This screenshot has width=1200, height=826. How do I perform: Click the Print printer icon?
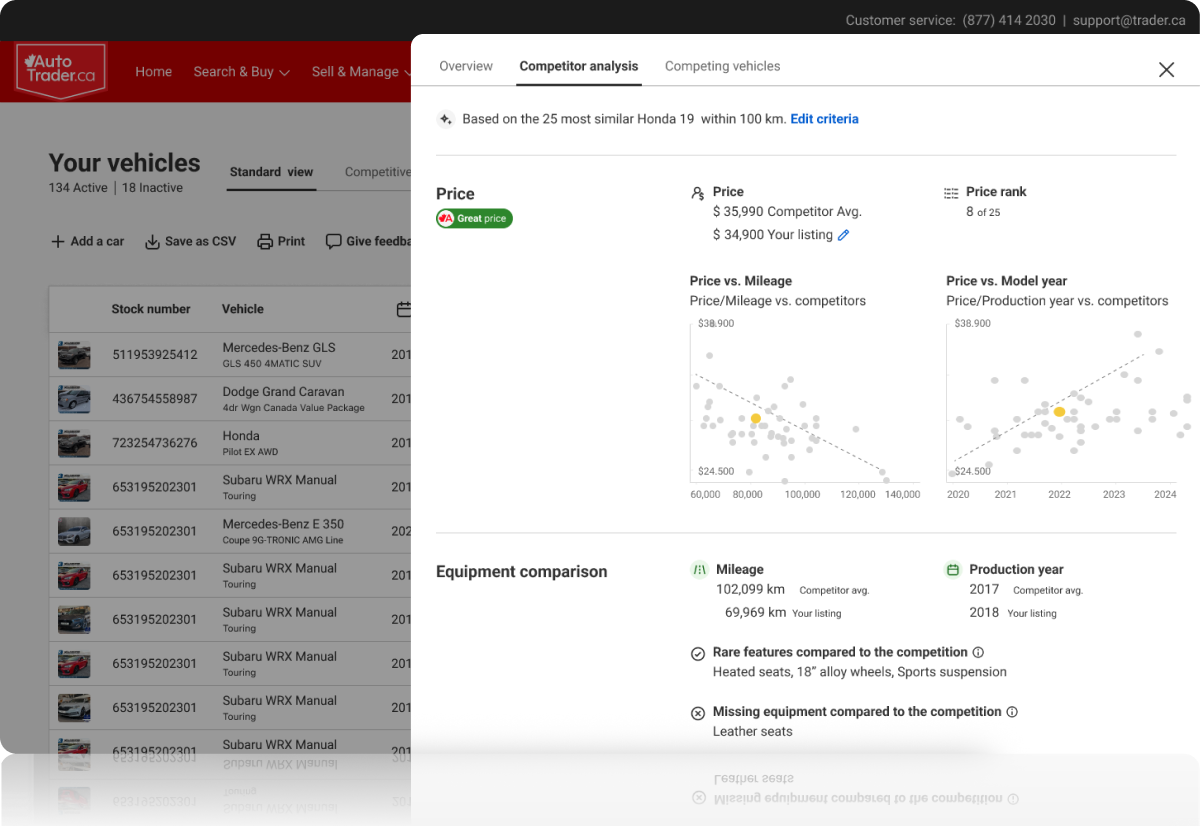pos(265,241)
